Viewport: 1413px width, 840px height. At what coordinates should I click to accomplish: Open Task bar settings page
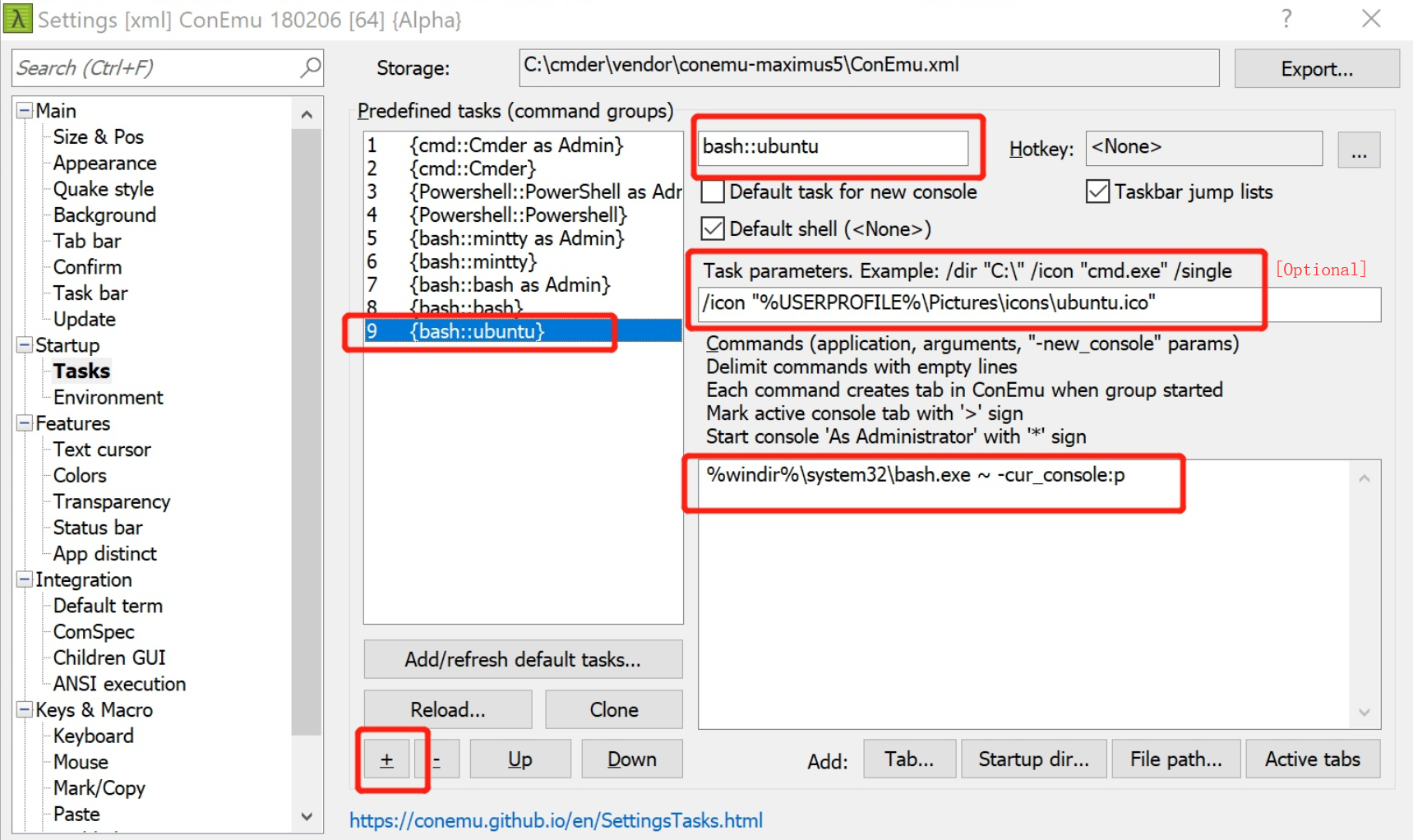coord(90,293)
